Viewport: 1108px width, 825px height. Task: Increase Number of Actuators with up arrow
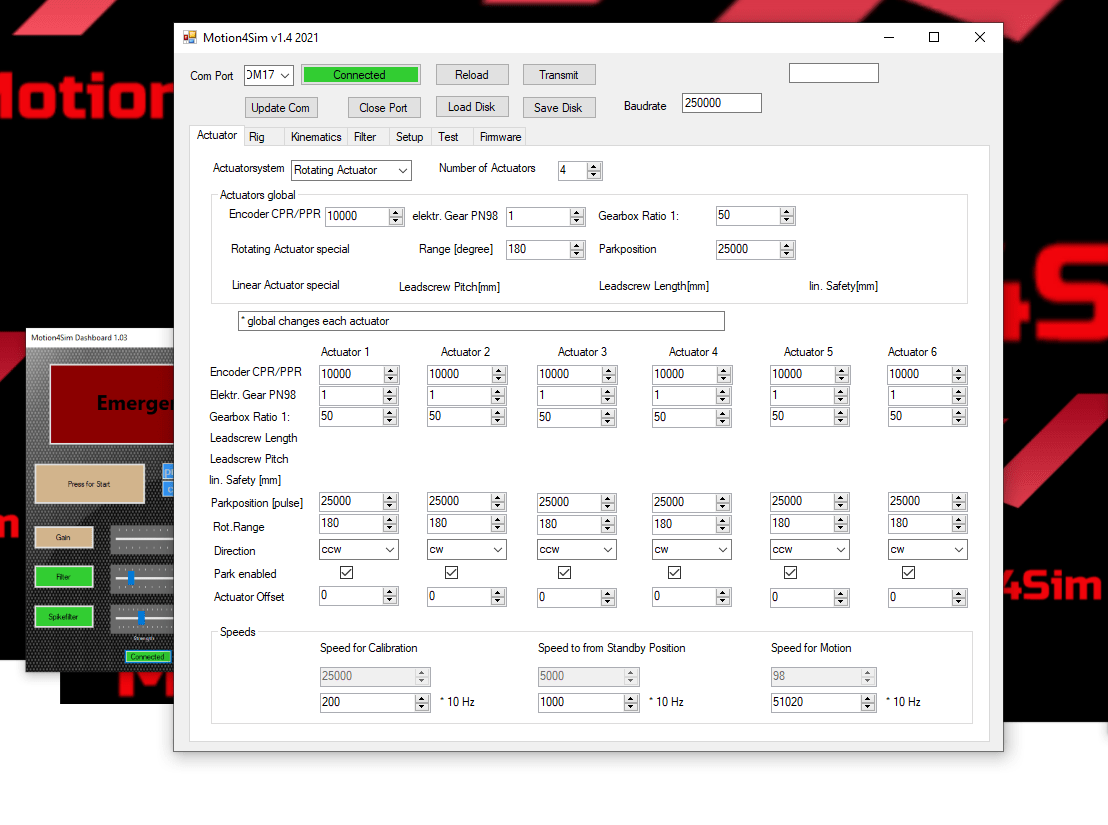[x=594, y=166]
